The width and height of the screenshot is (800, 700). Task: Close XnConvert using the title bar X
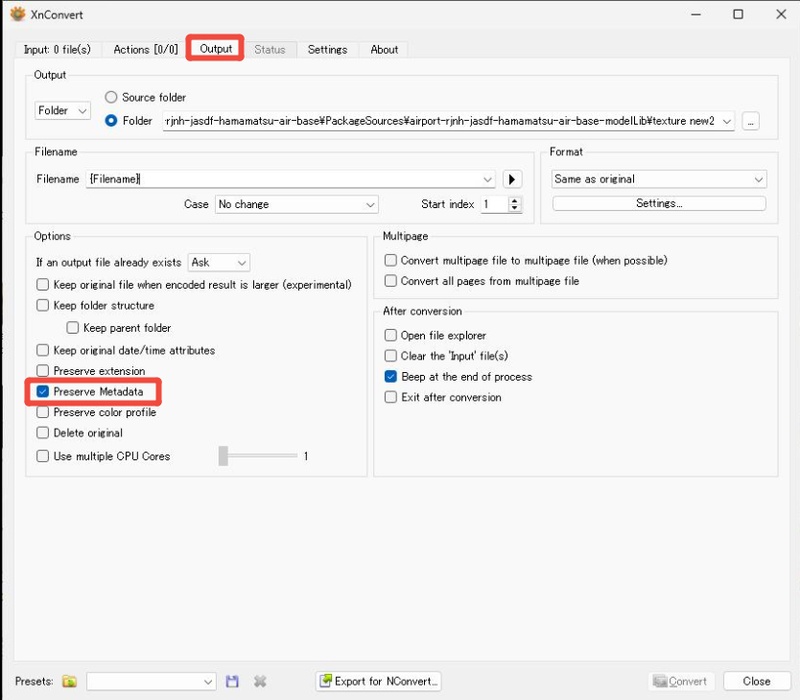[781, 14]
